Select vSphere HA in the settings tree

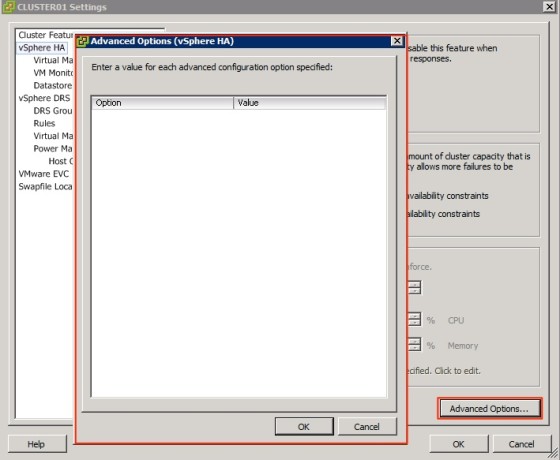point(42,48)
